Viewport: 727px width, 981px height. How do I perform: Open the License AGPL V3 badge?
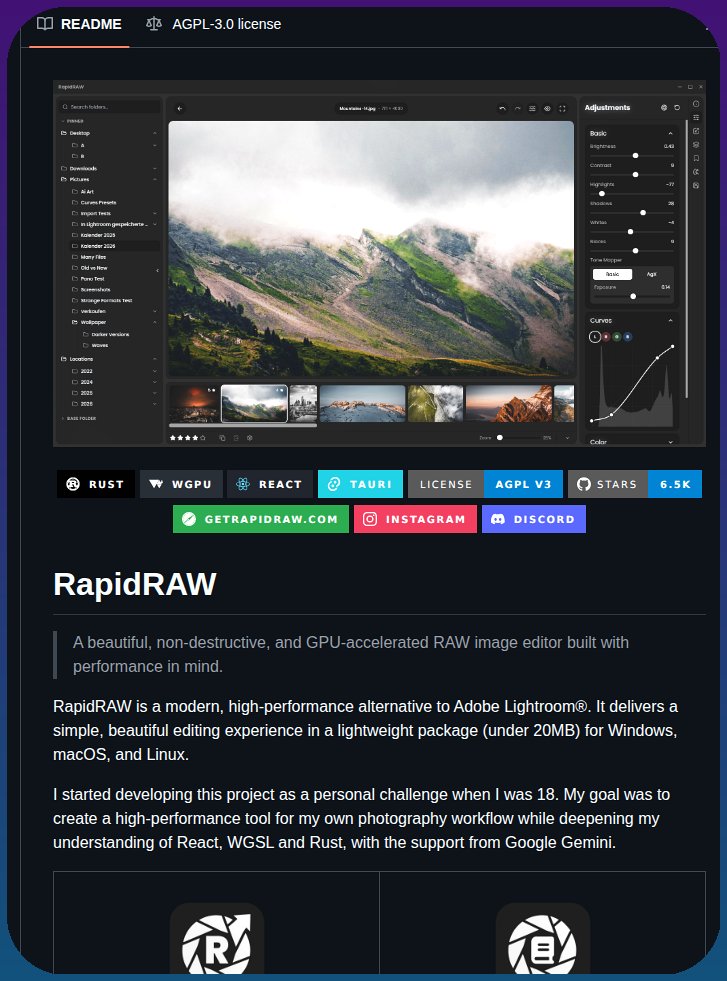point(485,484)
